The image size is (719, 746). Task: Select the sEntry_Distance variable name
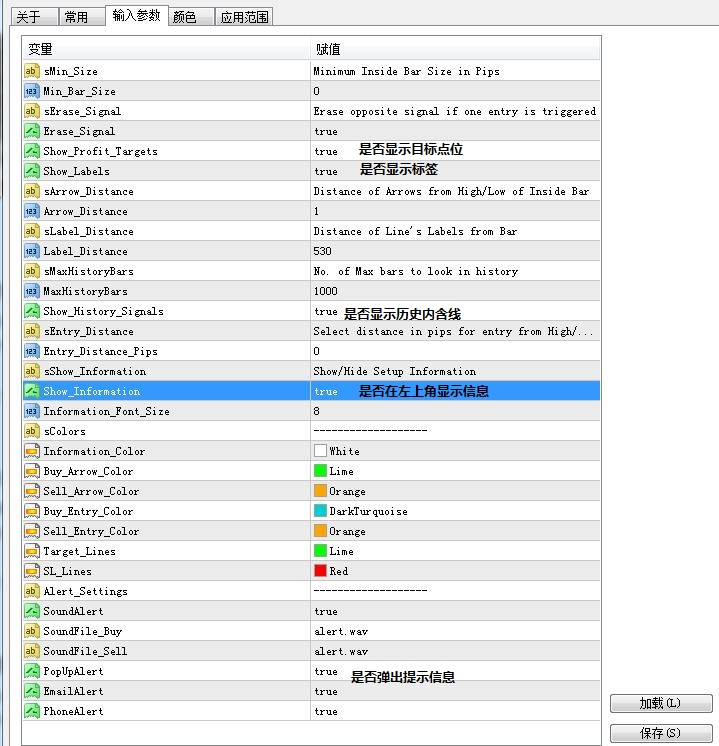[x=89, y=331]
